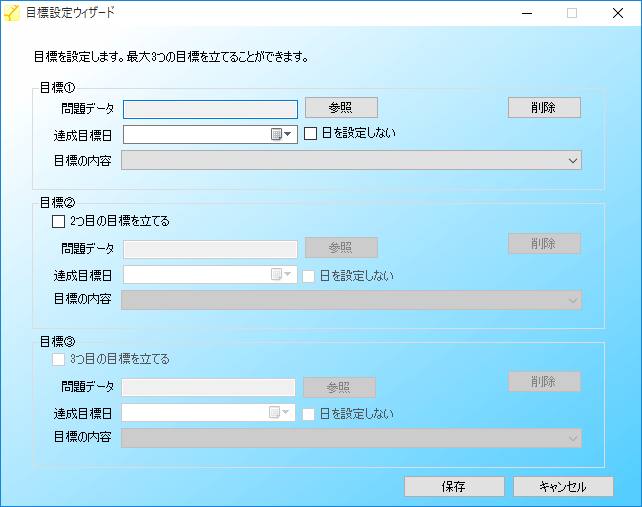Click the キャンセル button
Screen dimensions: 642x507
coord(563,486)
